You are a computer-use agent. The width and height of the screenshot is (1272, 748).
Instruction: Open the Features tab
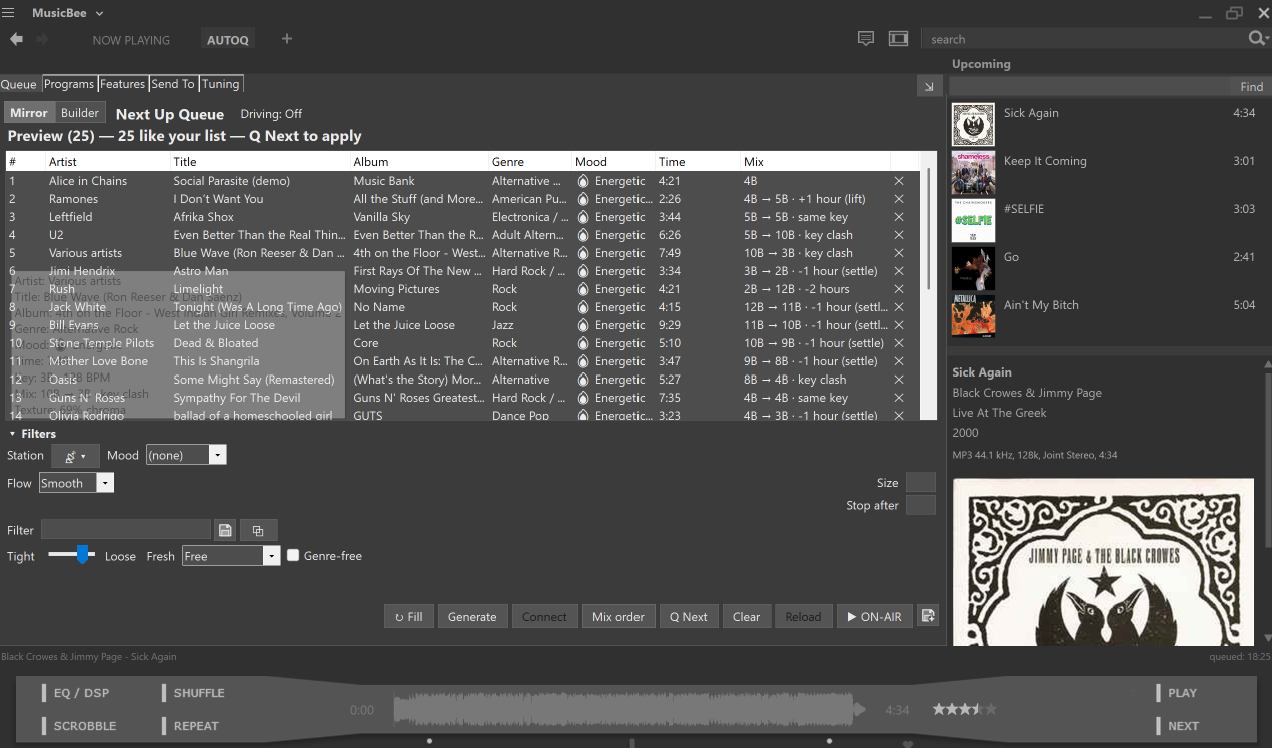click(123, 84)
